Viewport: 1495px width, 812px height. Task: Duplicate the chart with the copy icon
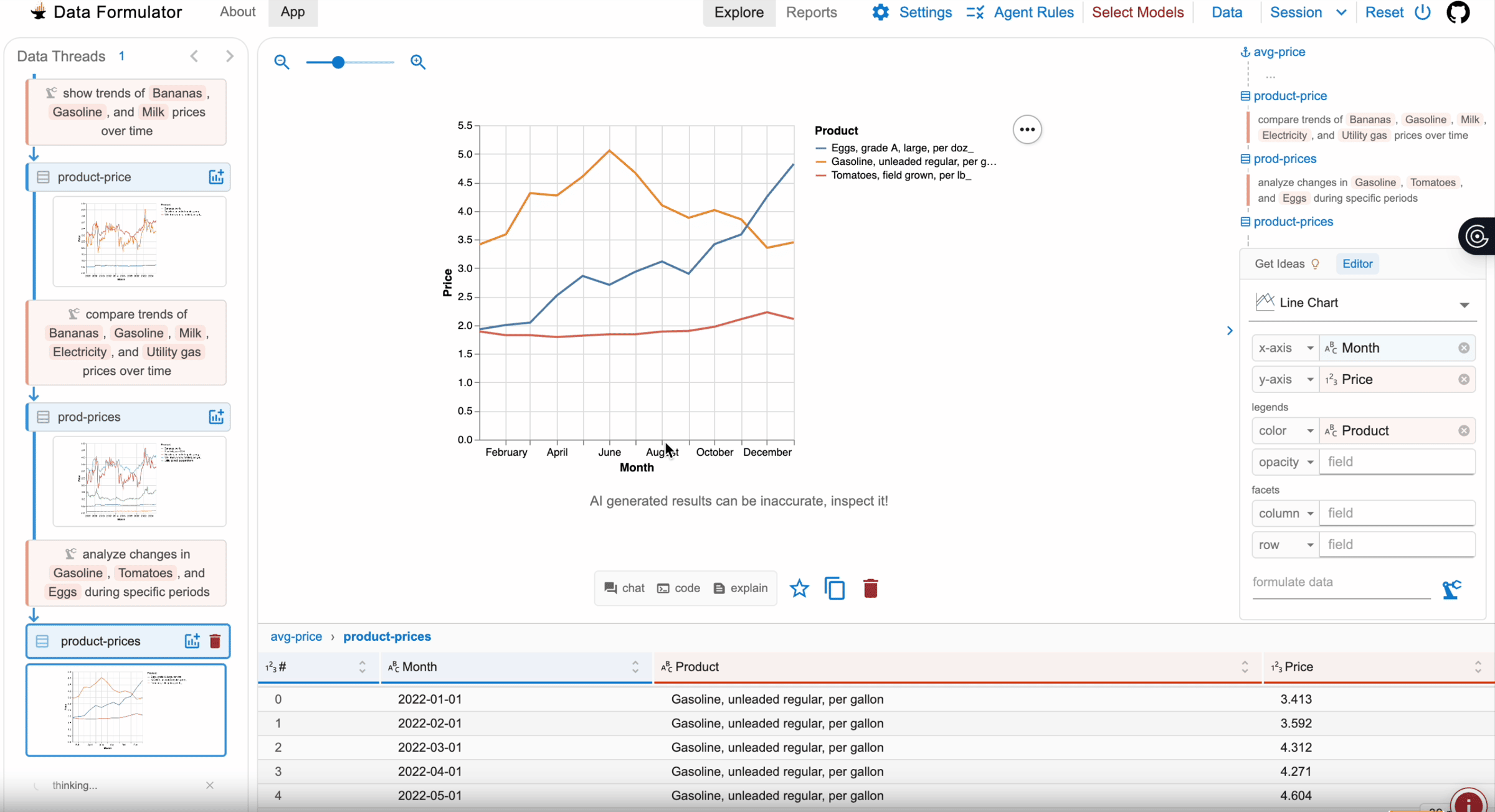point(835,588)
